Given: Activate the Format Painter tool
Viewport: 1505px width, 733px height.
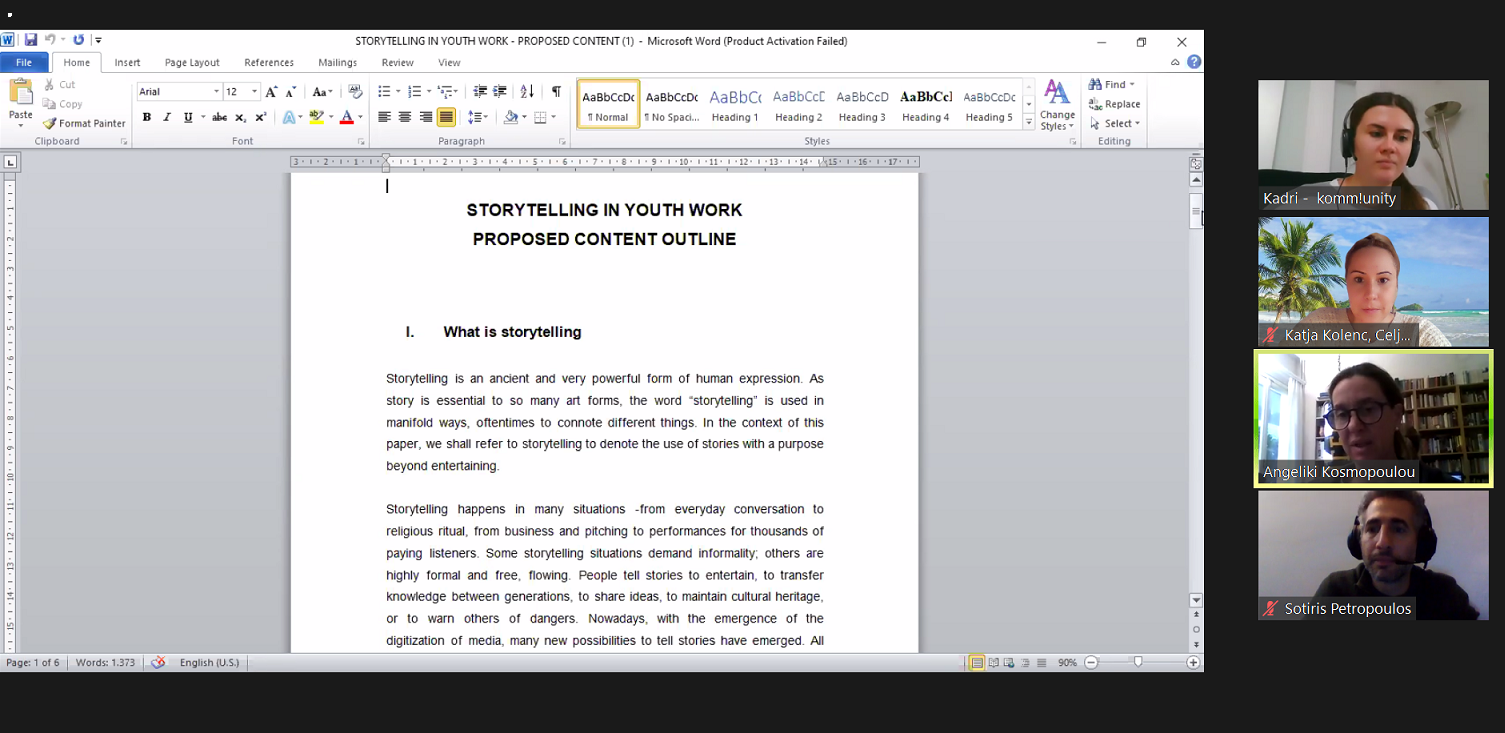Looking at the screenshot, I should click(x=84, y=123).
